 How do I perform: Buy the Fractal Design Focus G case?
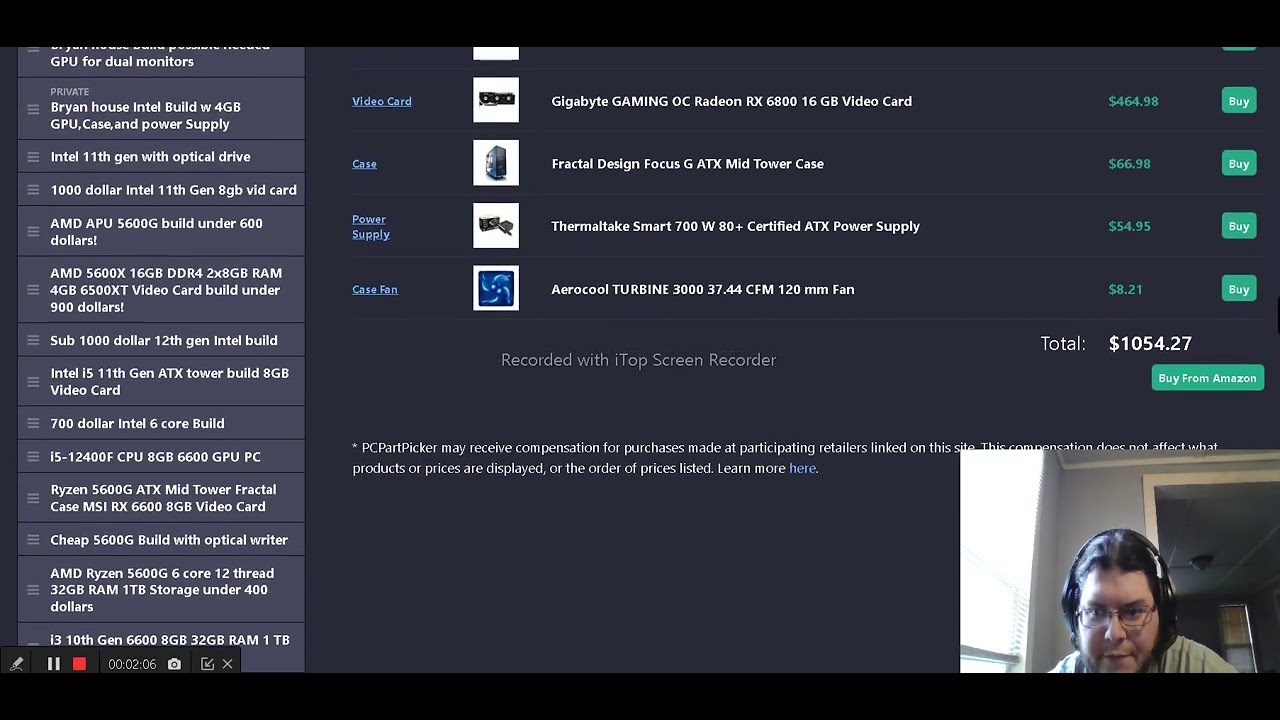coord(1239,163)
